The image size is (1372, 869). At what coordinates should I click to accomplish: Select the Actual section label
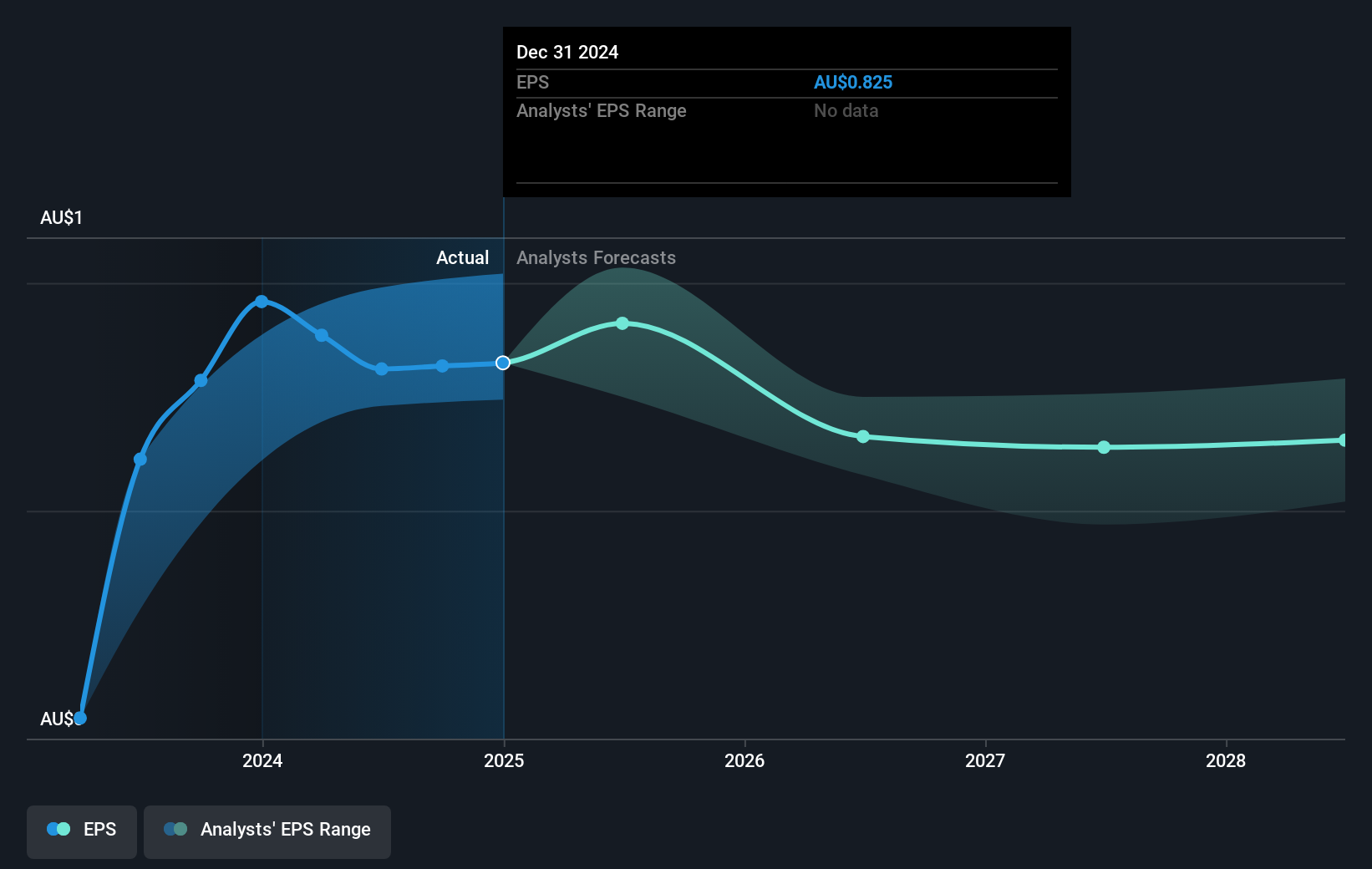pyautogui.click(x=462, y=257)
